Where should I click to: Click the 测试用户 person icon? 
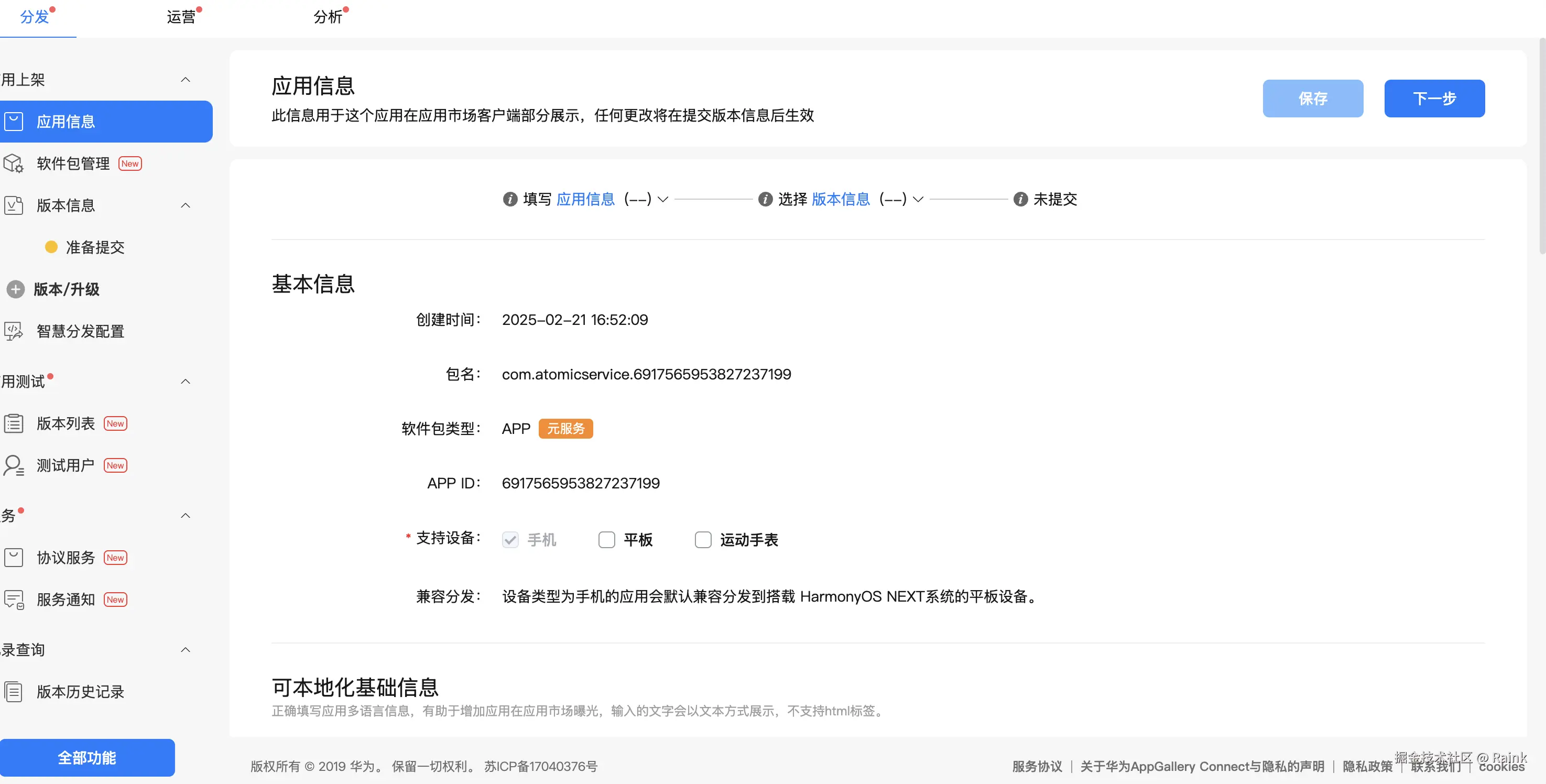[x=13, y=465]
